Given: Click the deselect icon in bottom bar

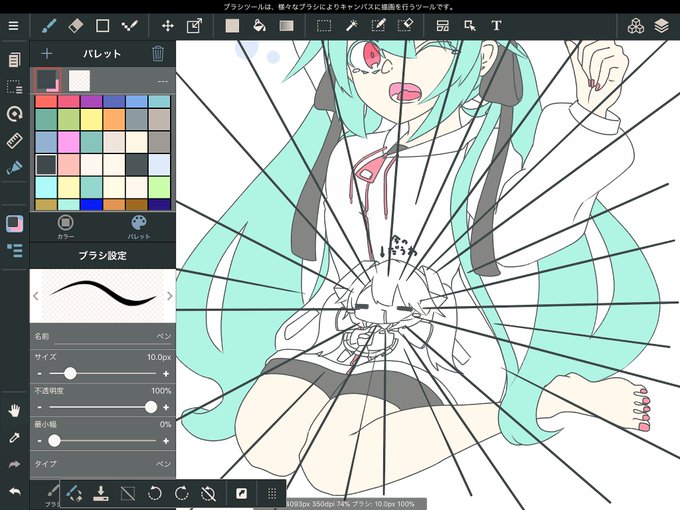Looking at the screenshot, I should 128,494.
